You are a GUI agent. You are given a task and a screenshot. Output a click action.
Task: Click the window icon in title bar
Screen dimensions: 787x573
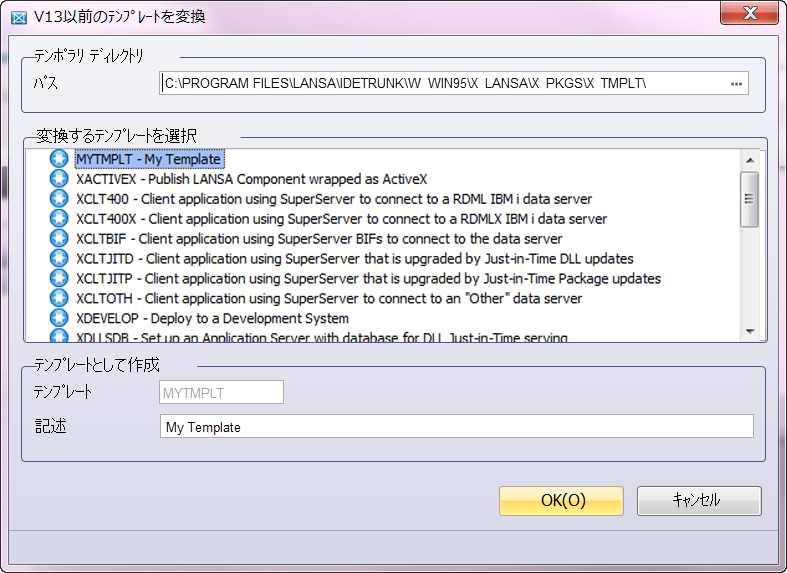point(19,18)
